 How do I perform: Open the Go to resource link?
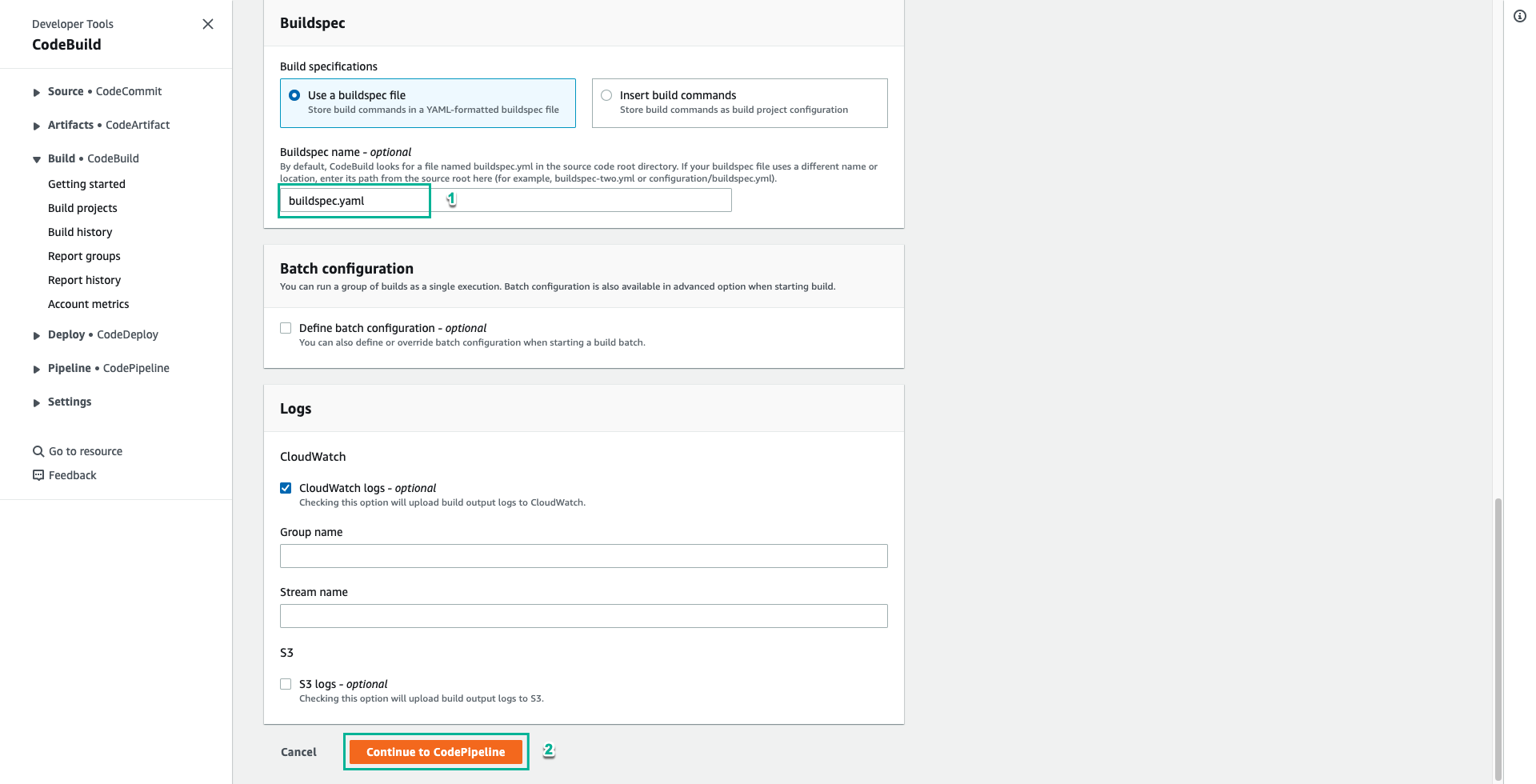click(86, 451)
